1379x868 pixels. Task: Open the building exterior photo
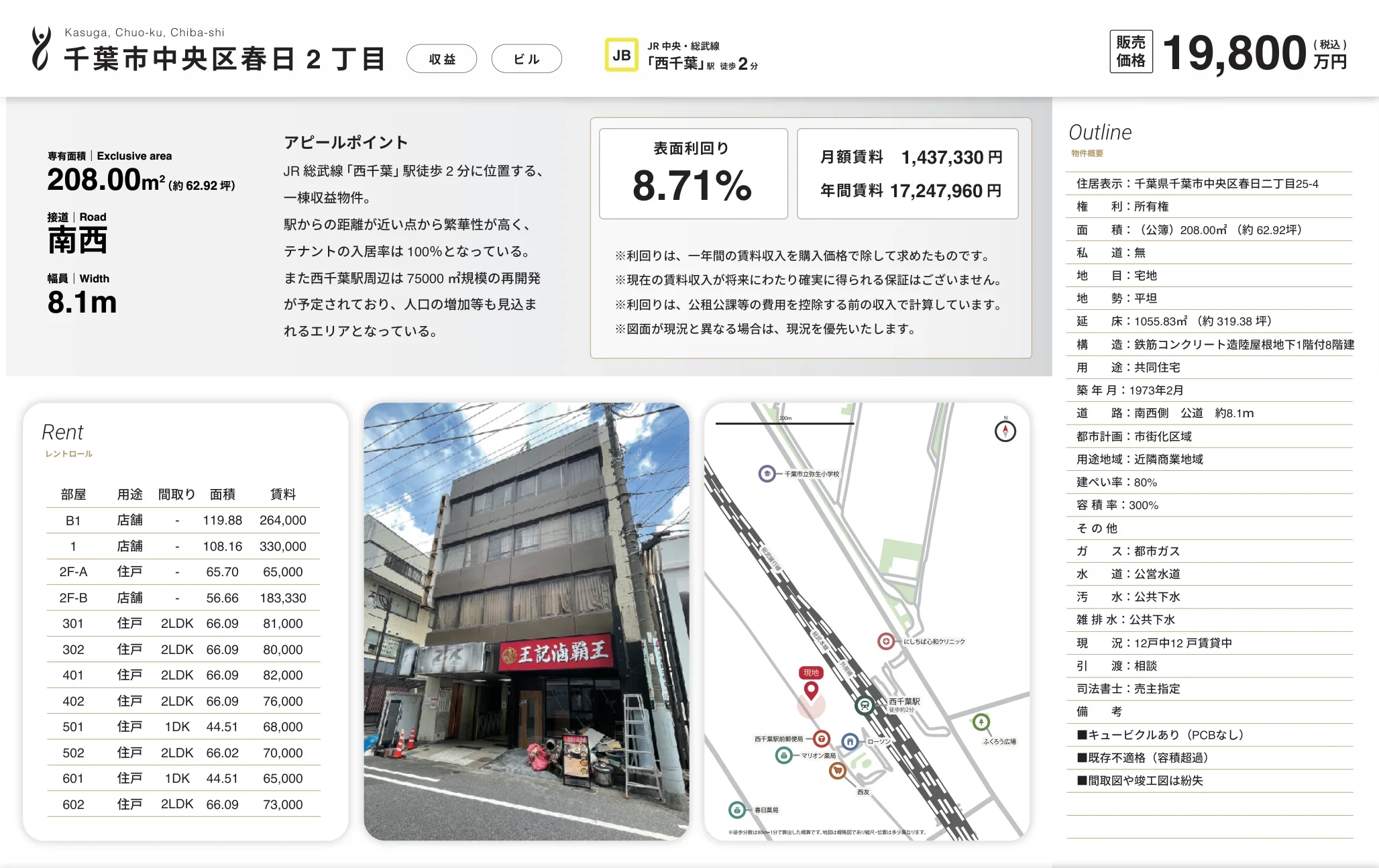[527, 621]
